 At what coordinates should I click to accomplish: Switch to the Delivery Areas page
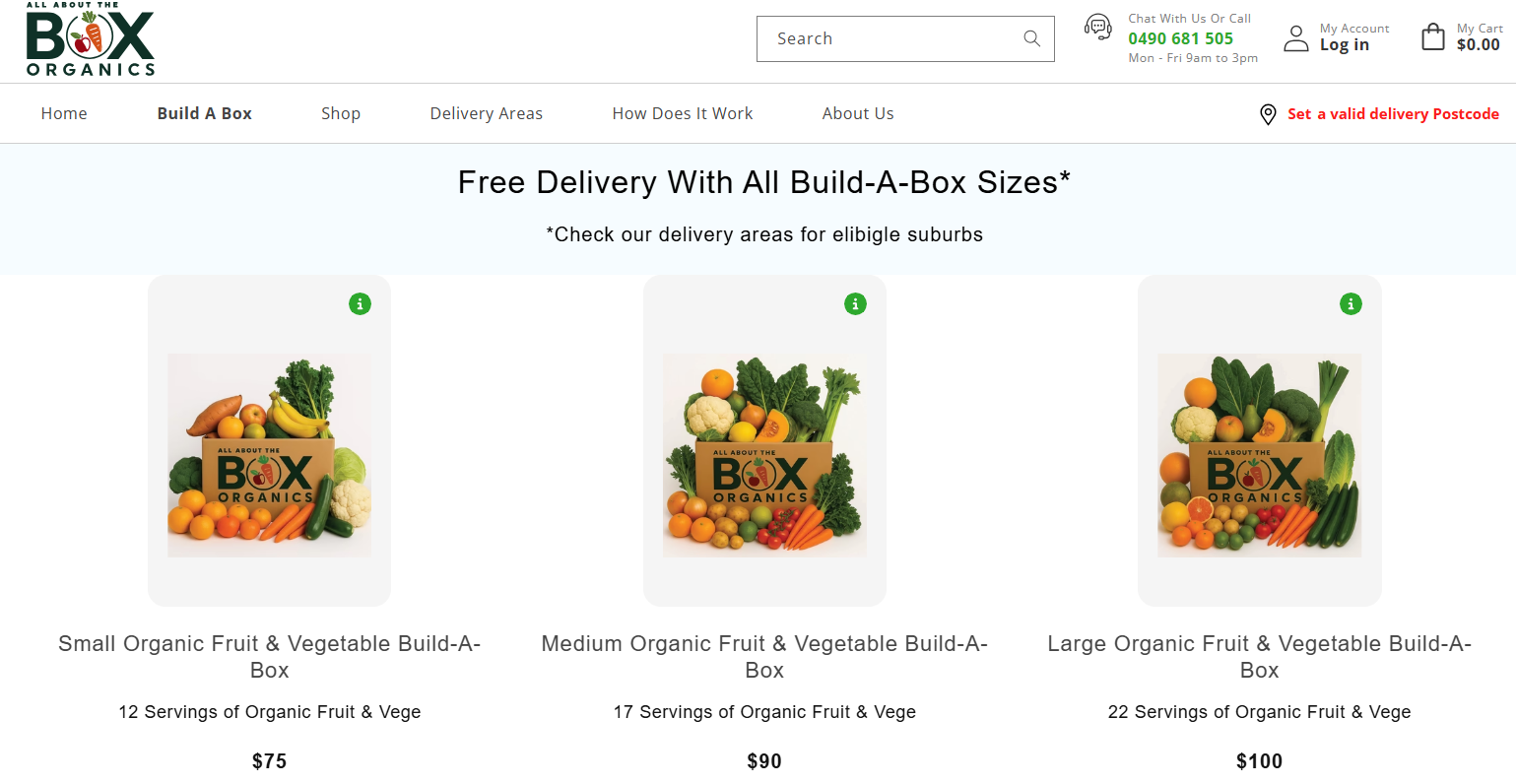point(486,113)
